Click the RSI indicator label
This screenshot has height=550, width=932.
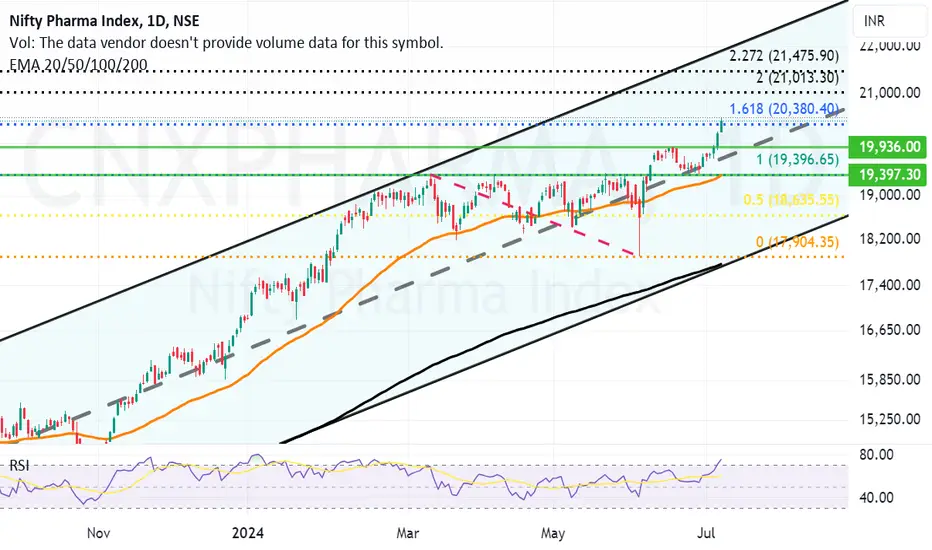(x=20, y=465)
